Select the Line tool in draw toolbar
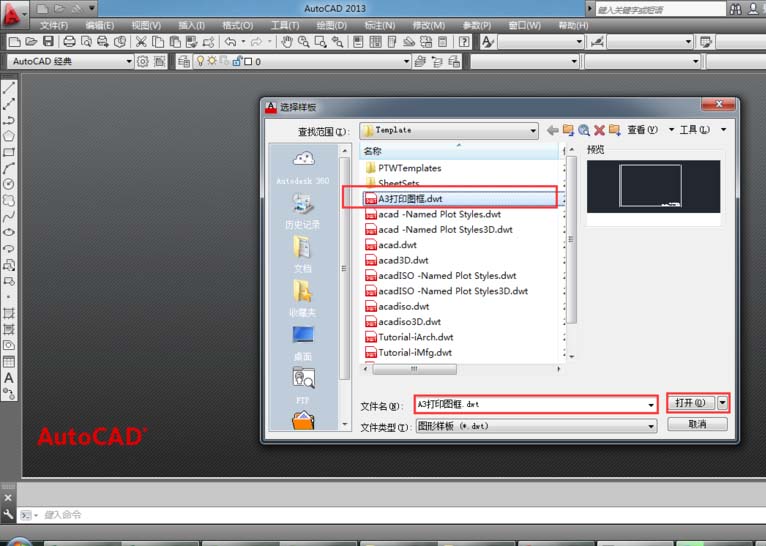 (9, 88)
